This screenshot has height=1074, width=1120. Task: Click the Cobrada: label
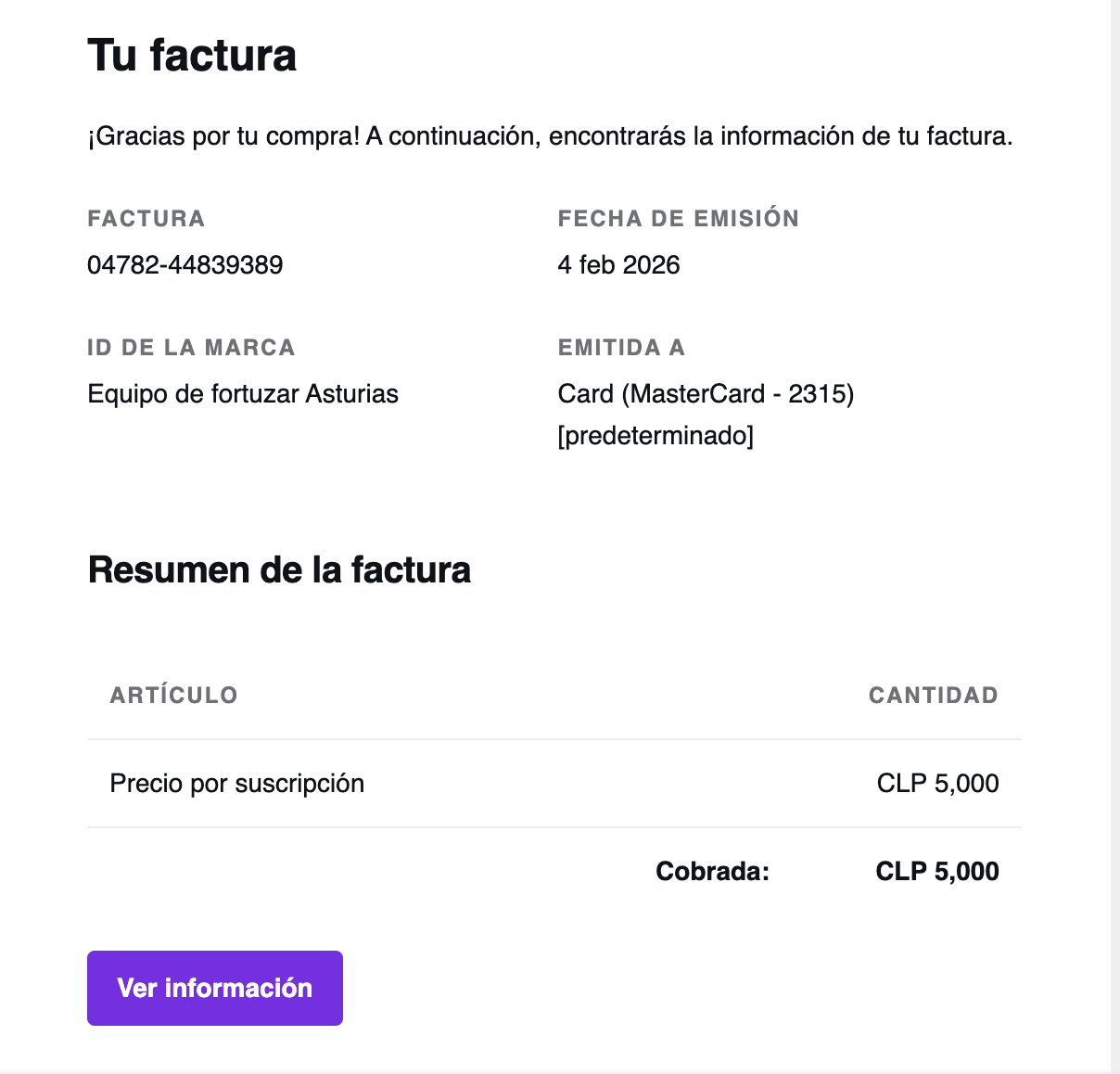click(x=712, y=872)
